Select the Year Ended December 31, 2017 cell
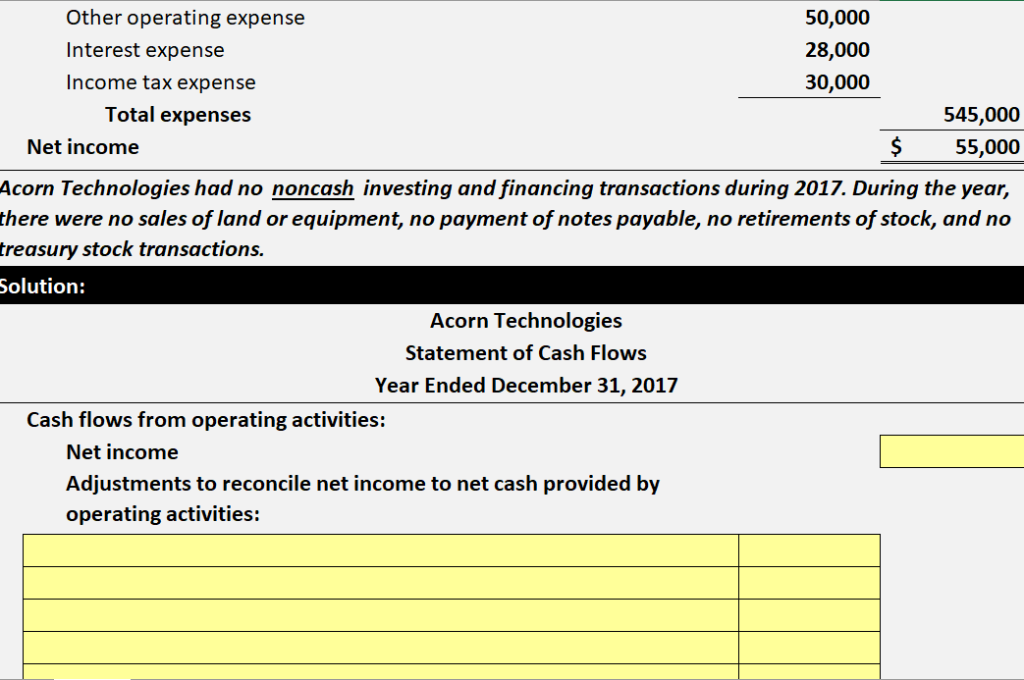This screenshot has height=680, width=1024. coord(525,385)
